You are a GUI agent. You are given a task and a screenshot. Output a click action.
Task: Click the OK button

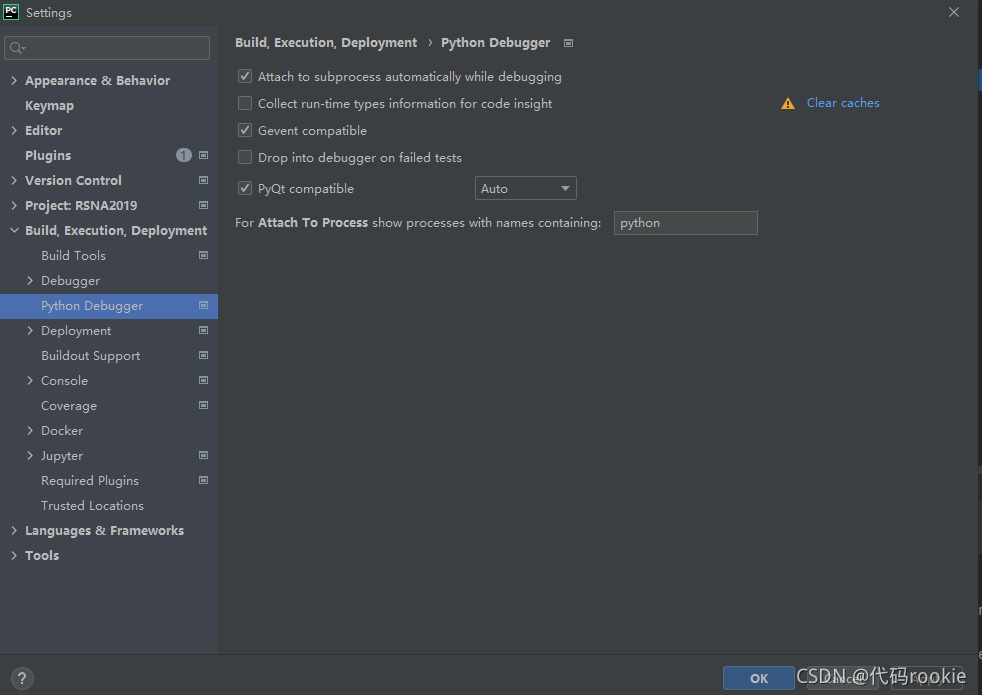pos(758,677)
